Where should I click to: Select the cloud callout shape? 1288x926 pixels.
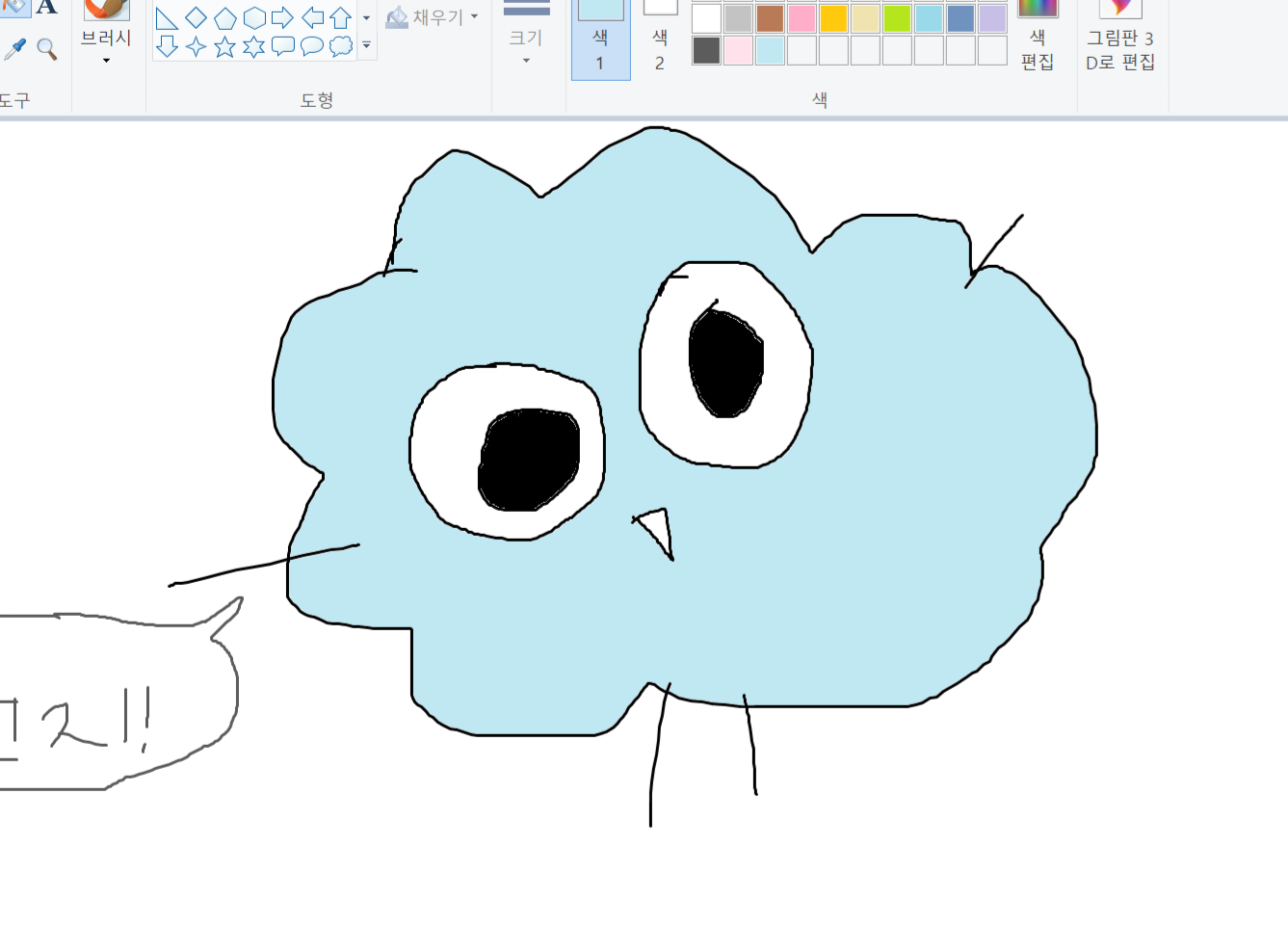pyautogui.click(x=341, y=46)
